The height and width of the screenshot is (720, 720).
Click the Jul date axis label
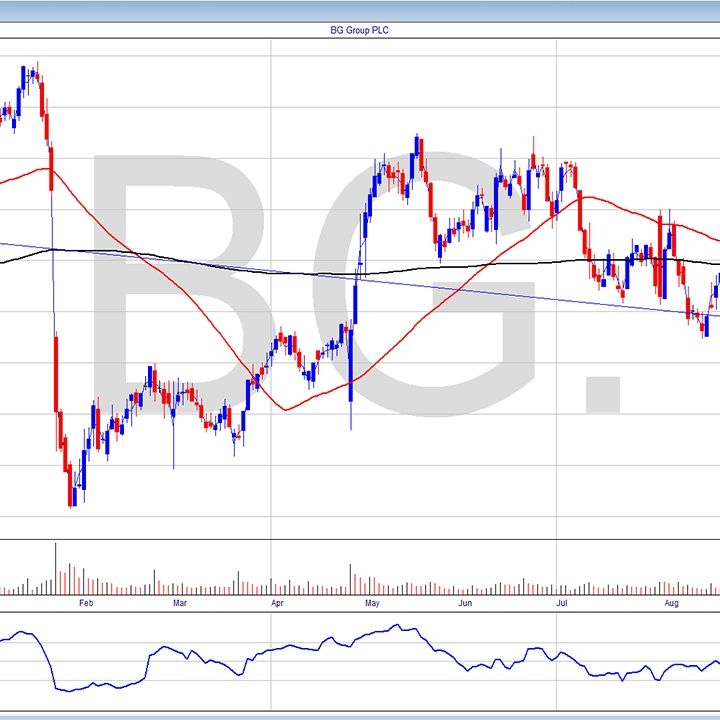click(x=561, y=604)
